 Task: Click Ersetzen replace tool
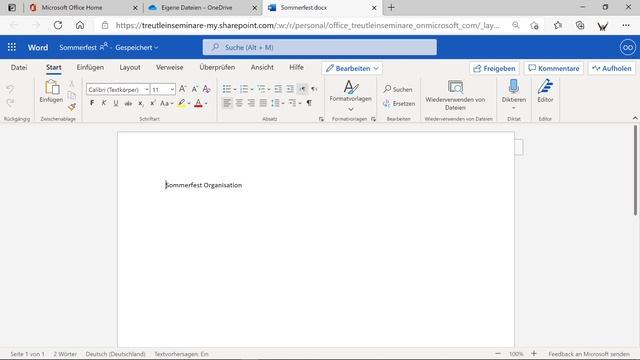[399, 104]
